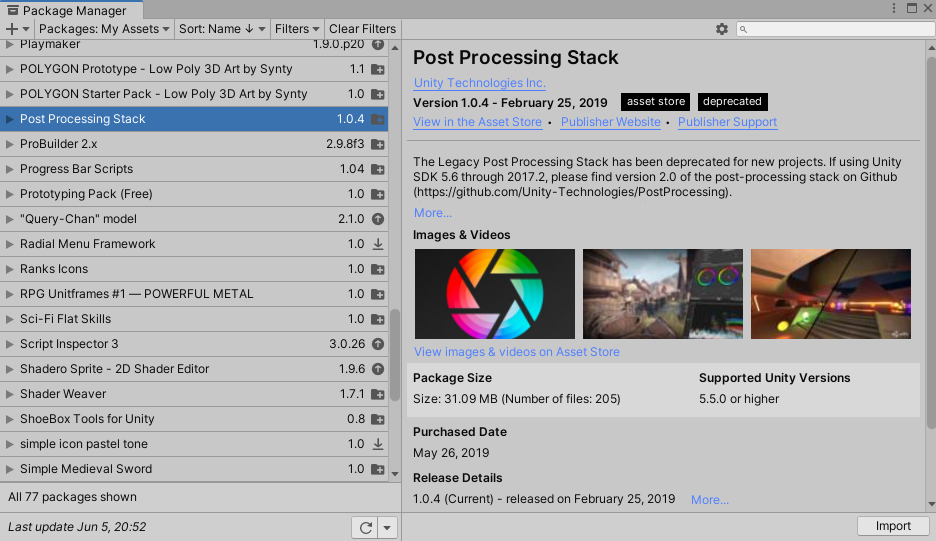Image resolution: width=936 pixels, height=541 pixels.
Task: Open the Publisher Support link
Action: click(x=727, y=122)
